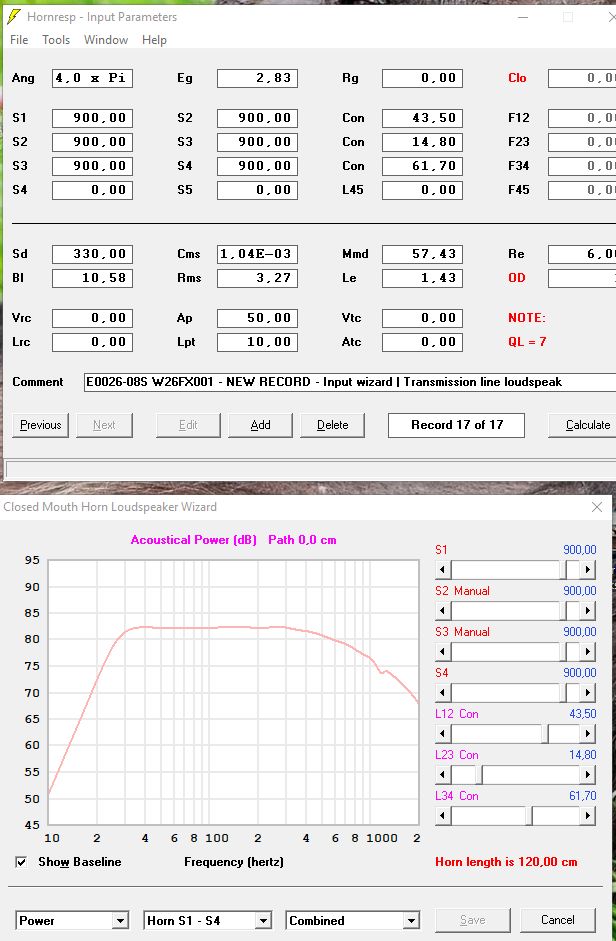616x941 pixels.
Task: Minimize the Hornresp Input Parameters window
Action: click(523, 17)
